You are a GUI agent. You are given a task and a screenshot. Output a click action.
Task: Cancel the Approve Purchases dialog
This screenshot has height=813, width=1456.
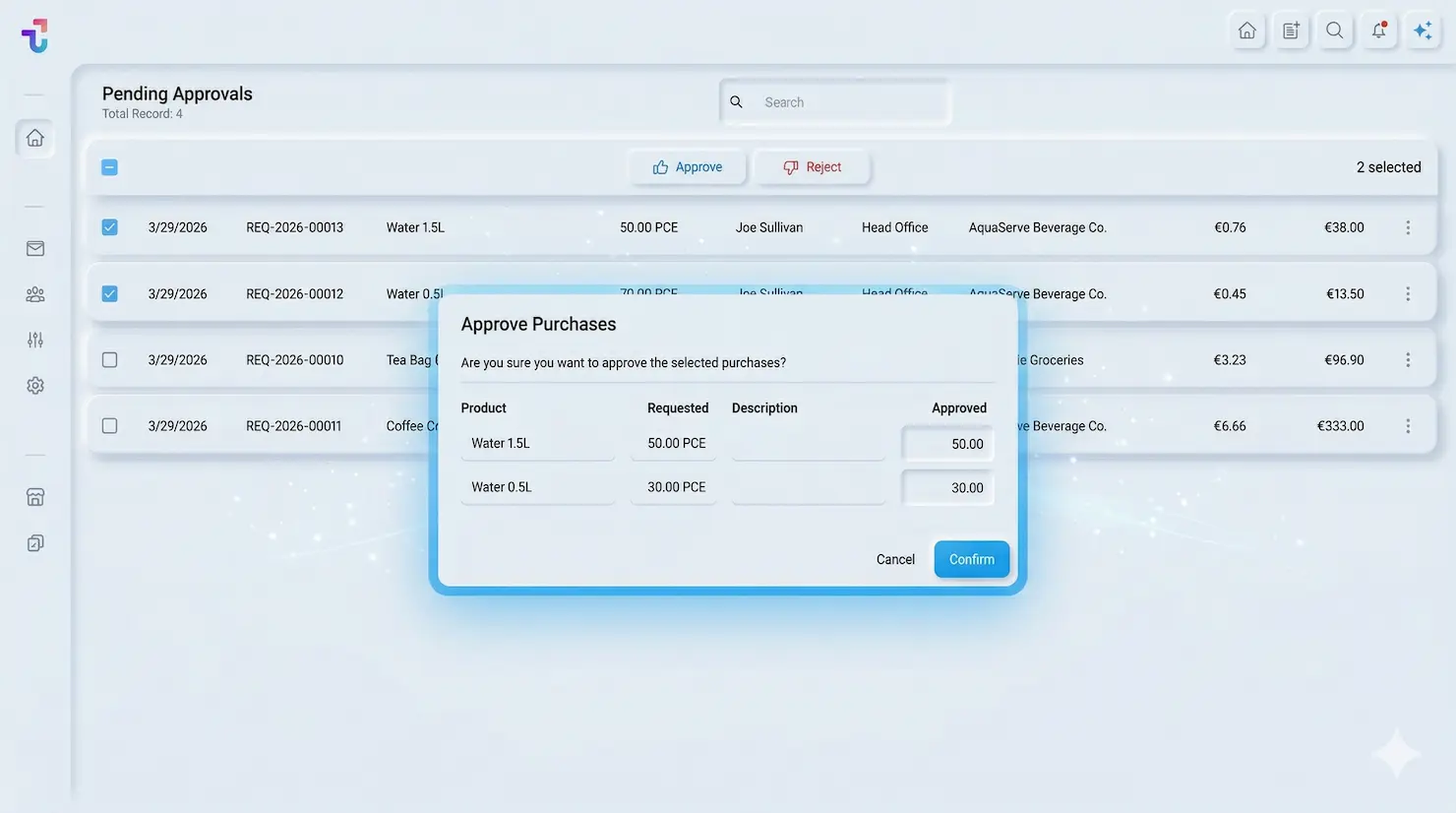(x=895, y=559)
